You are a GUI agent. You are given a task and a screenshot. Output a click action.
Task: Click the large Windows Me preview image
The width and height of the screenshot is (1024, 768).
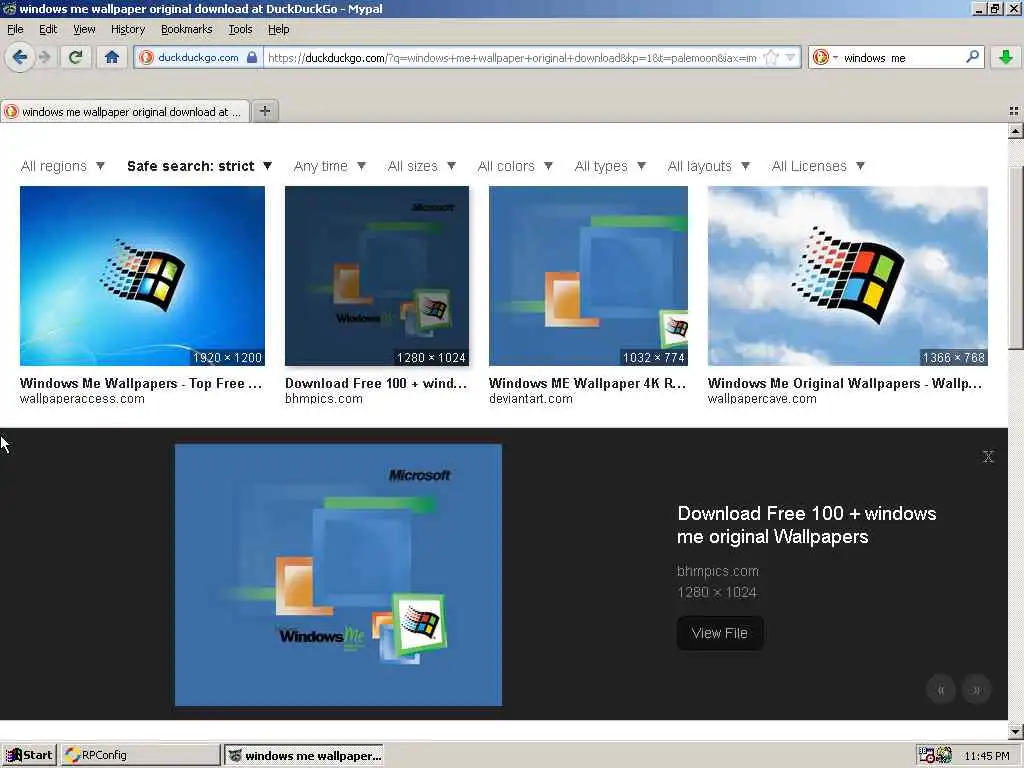[x=338, y=575]
